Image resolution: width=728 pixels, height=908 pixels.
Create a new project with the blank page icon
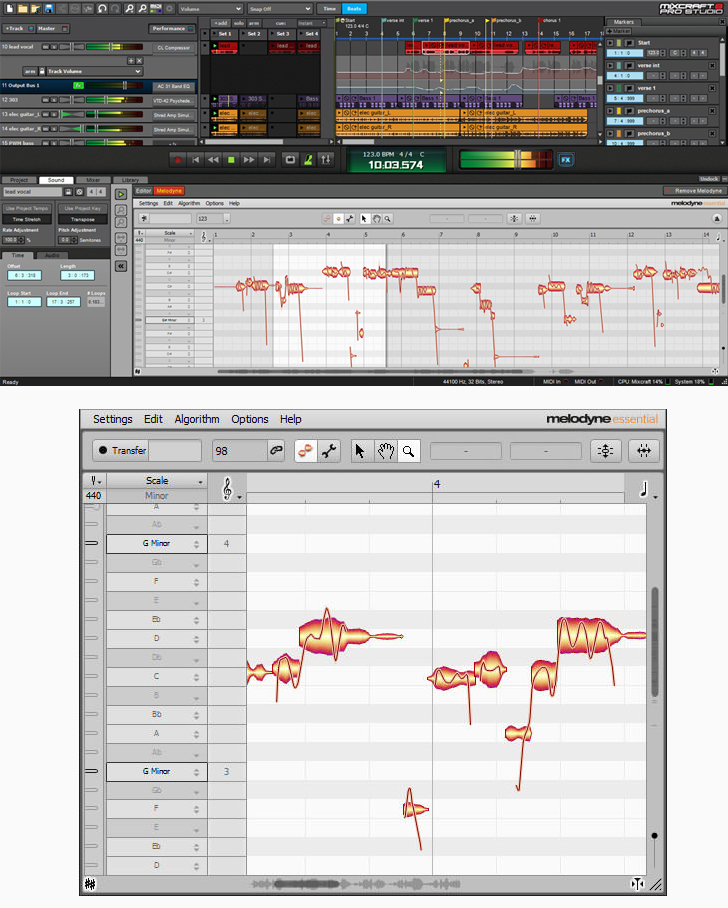[x=10, y=9]
